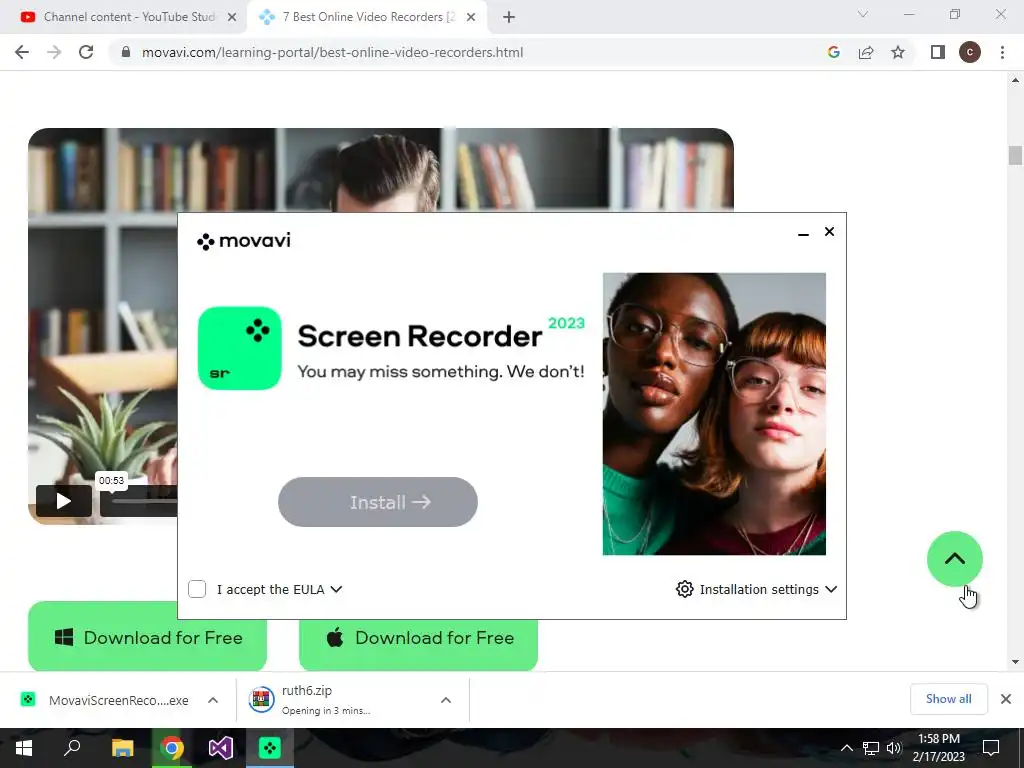Open File Explorer from taskbar
Image resolution: width=1024 pixels, height=768 pixels.
tap(122, 748)
